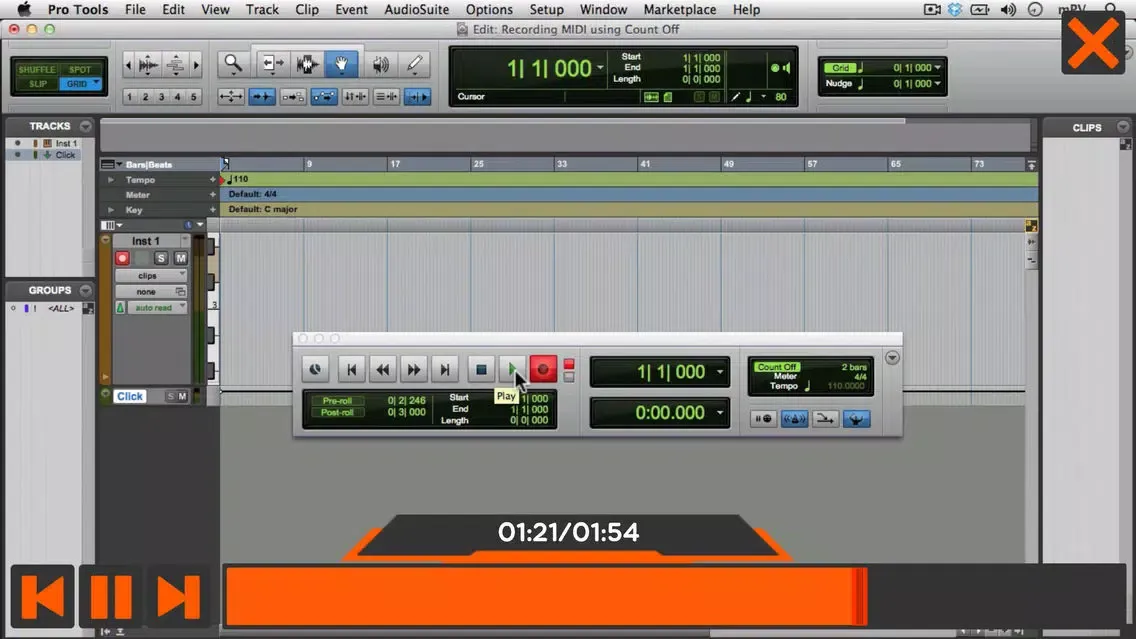Open the AudioSuite menu
The width and height of the screenshot is (1136, 639).
coord(417,9)
